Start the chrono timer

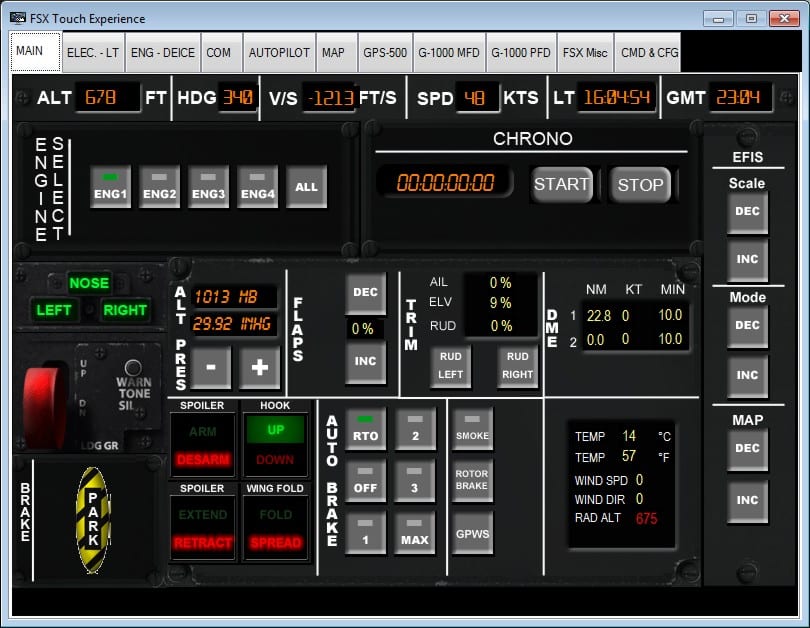pos(561,184)
